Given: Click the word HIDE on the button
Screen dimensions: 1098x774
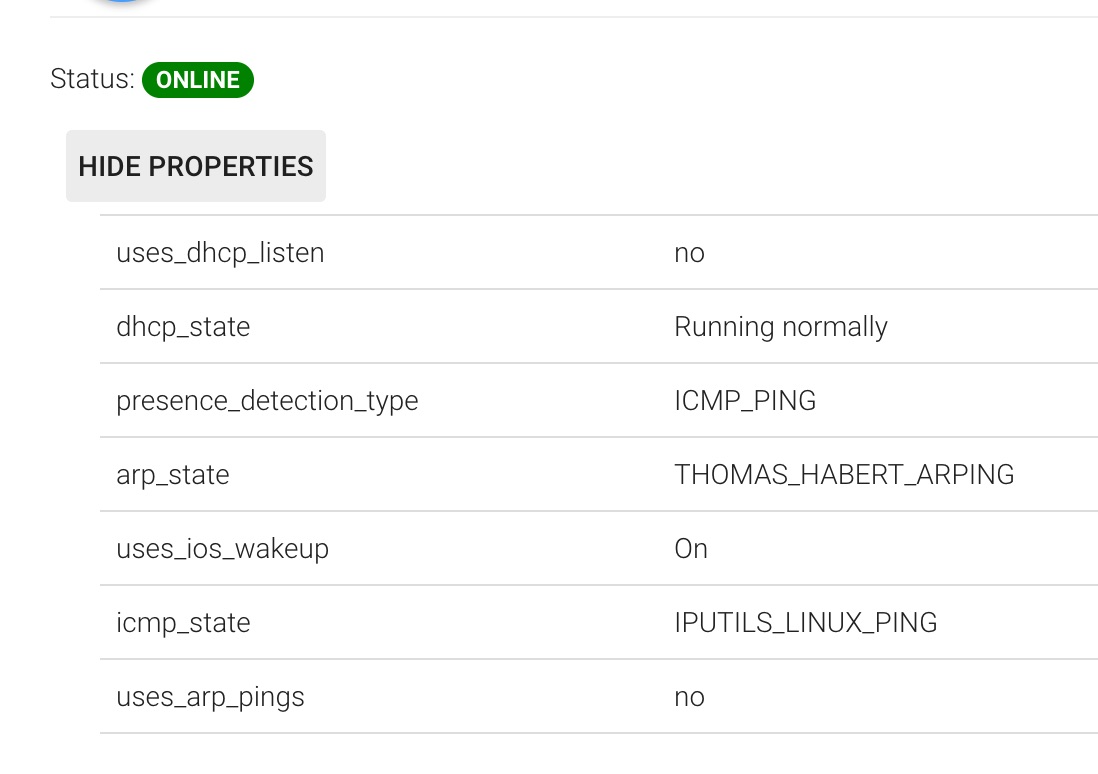Looking at the screenshot, I should point(109,167).
